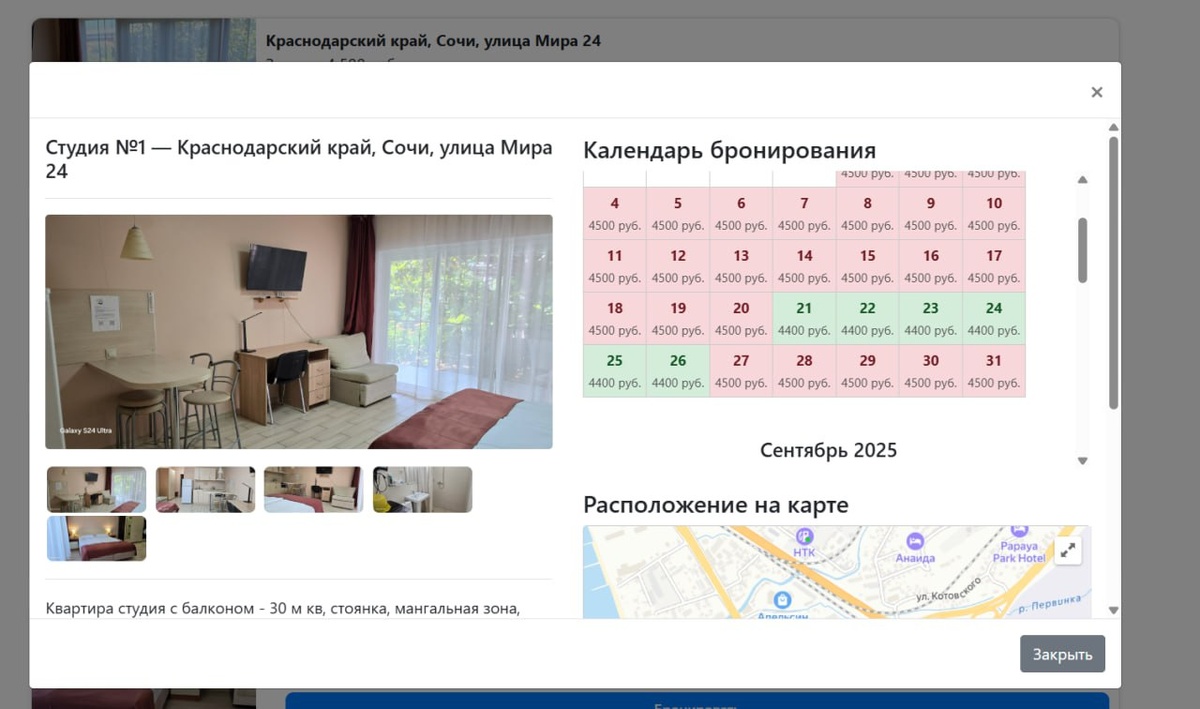Click booked date 31 in the calendar
The height and width of the screenshot is (709, 1200).
pyautogui.click(x=994, y=371)
